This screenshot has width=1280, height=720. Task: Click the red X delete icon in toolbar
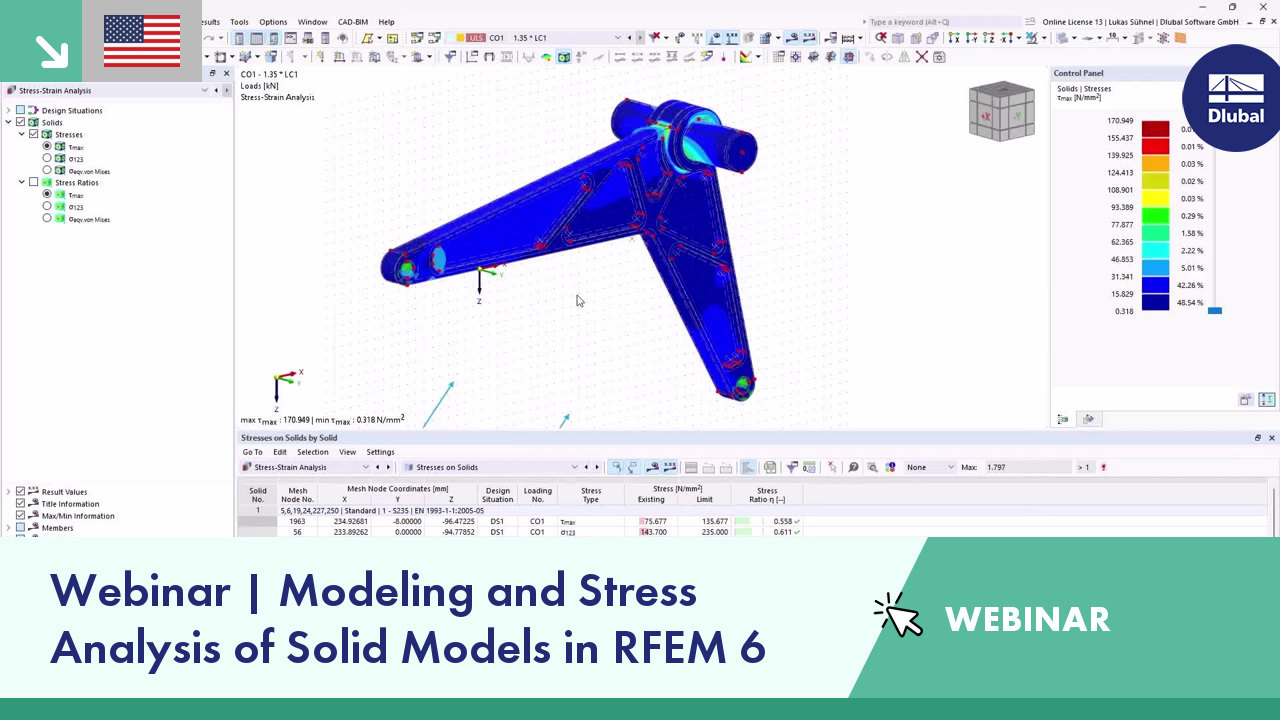[x=921, y=57]
